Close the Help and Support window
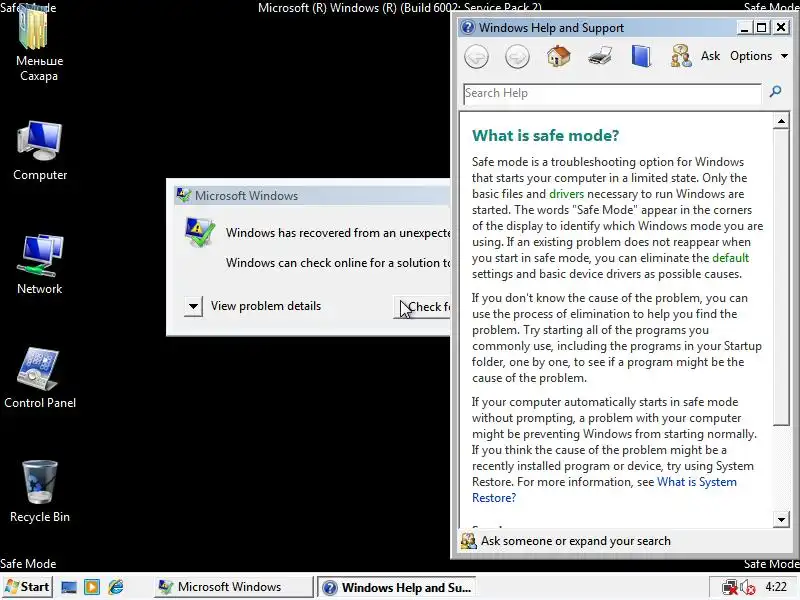The width and height of the screenshot is (800, 600). click(781, 28)
